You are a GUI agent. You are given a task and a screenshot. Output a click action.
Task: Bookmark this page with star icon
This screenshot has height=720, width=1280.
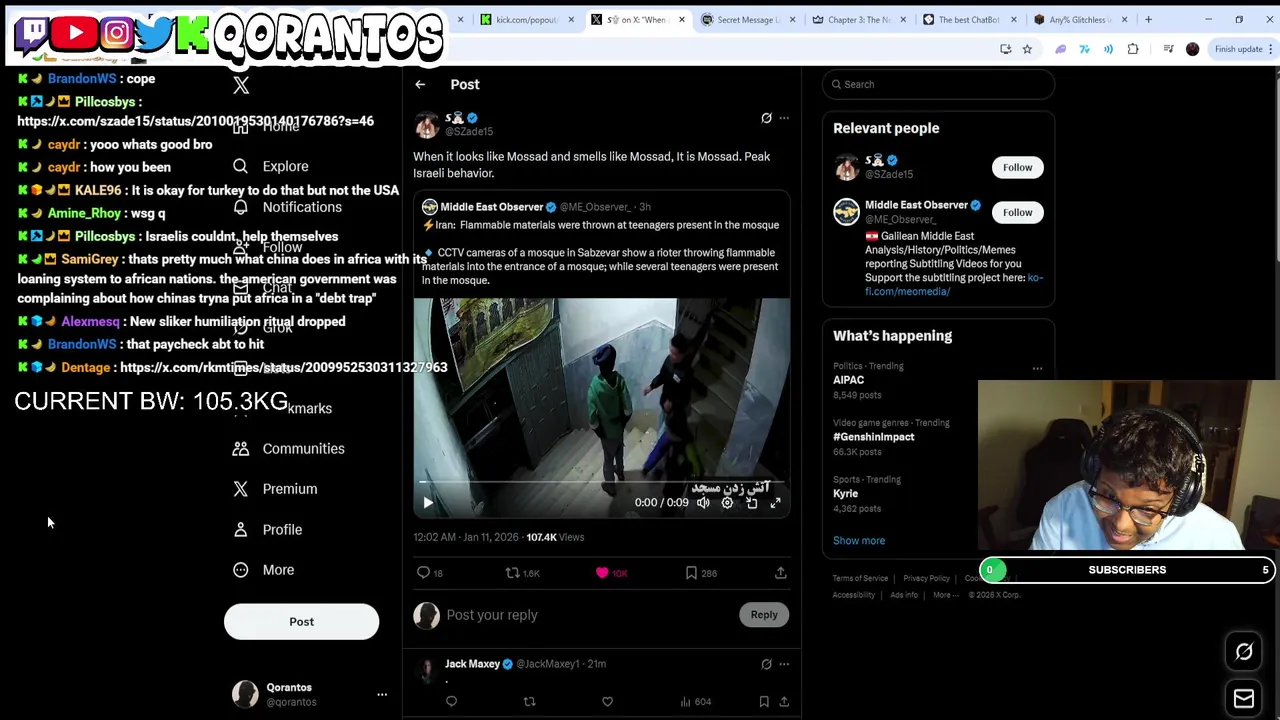(1027, 49)
